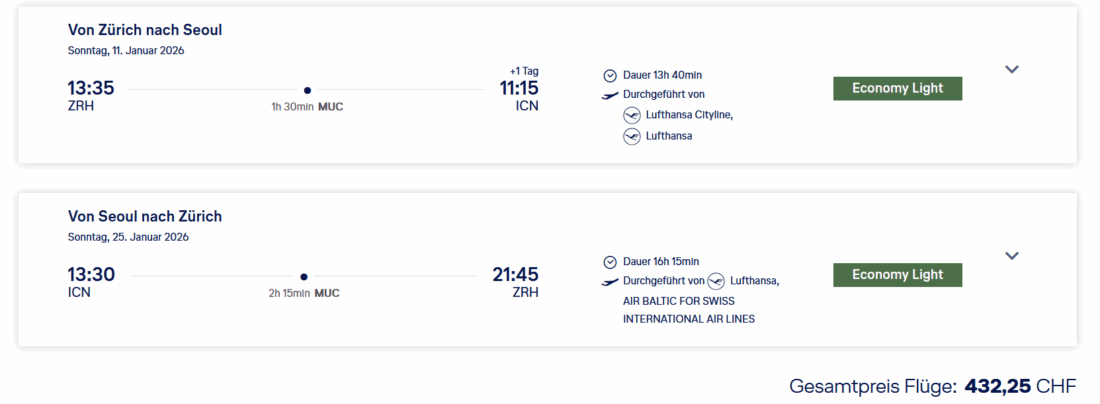Click the airplane icon on the Zürich–Seoul flight

point(610,95)
